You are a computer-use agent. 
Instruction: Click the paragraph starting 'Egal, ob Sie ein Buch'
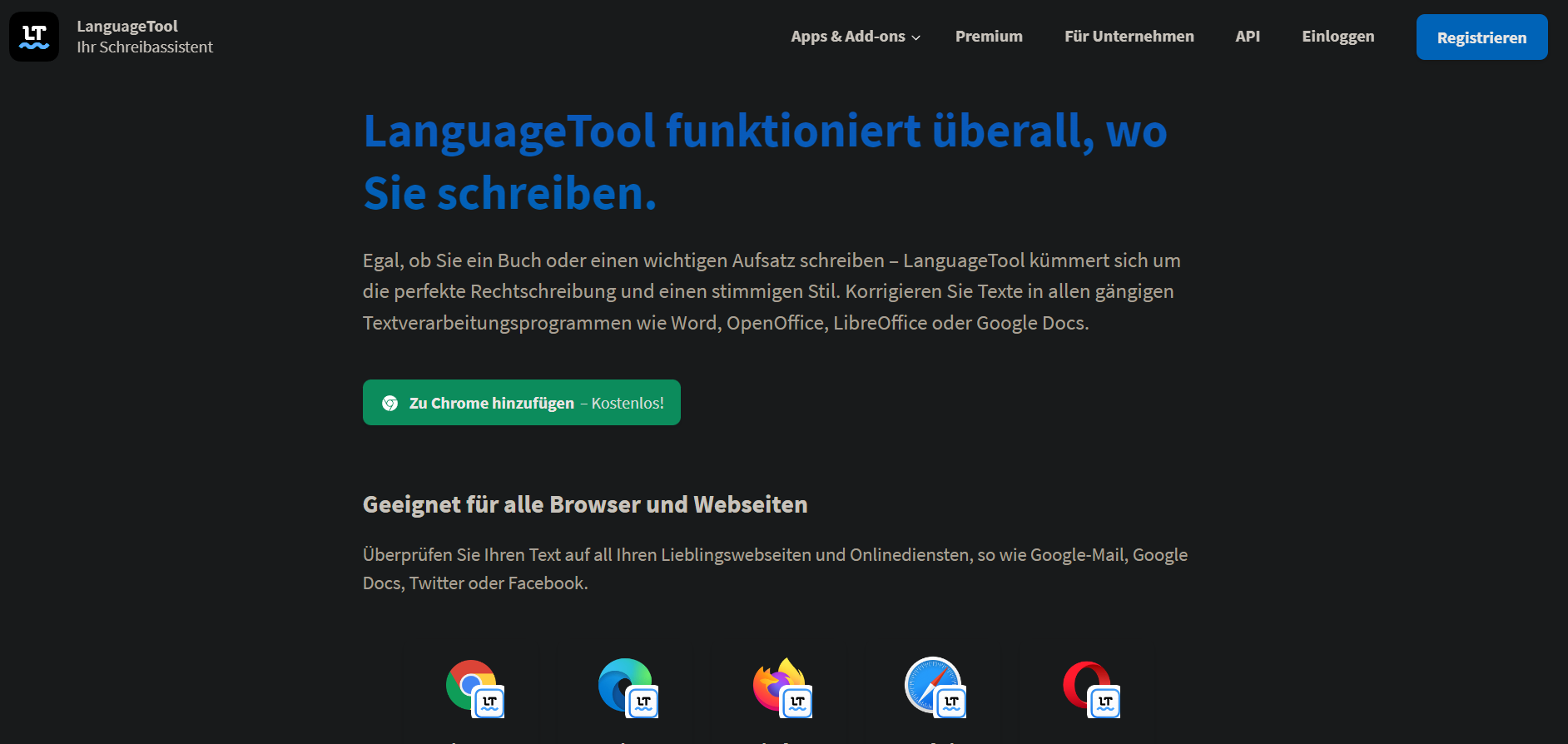pos(772,292)
